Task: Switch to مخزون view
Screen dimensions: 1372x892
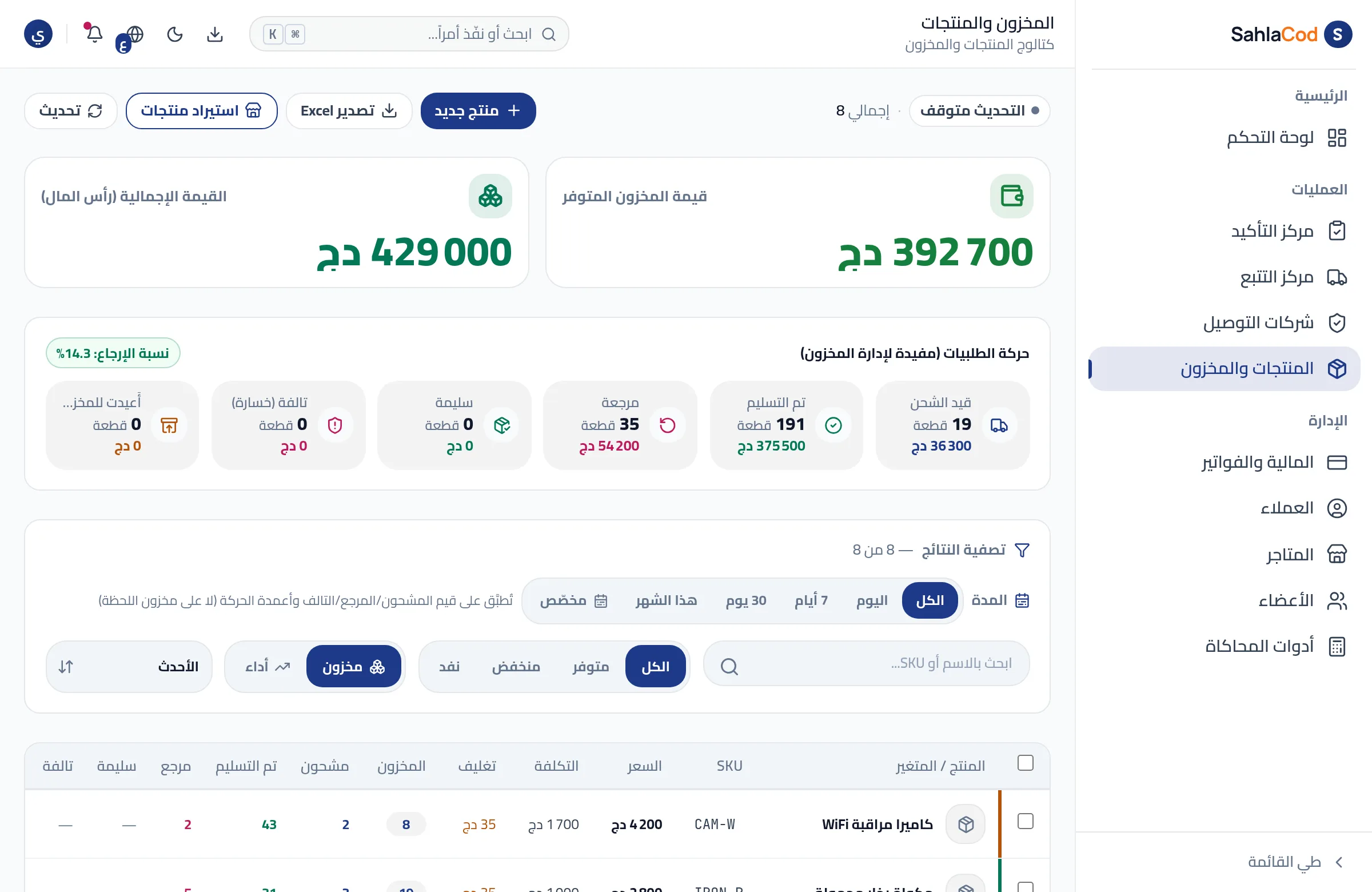Action: pyautogui.click(x=353, y=667)
